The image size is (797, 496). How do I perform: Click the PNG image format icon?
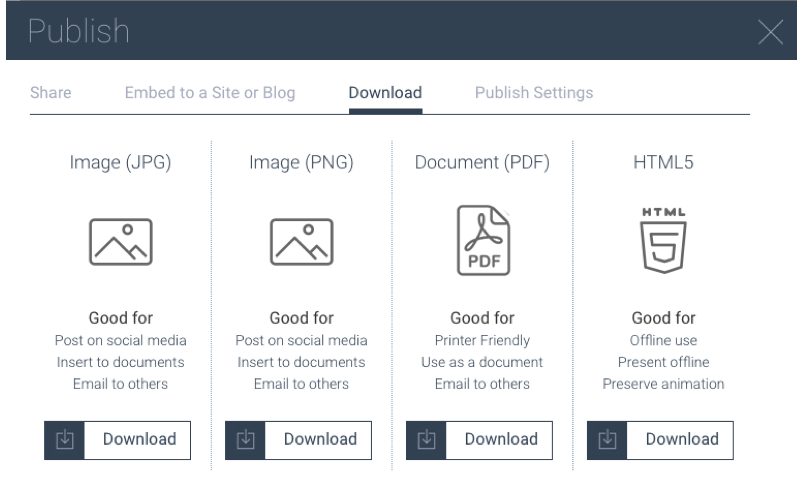pos(301,242)
